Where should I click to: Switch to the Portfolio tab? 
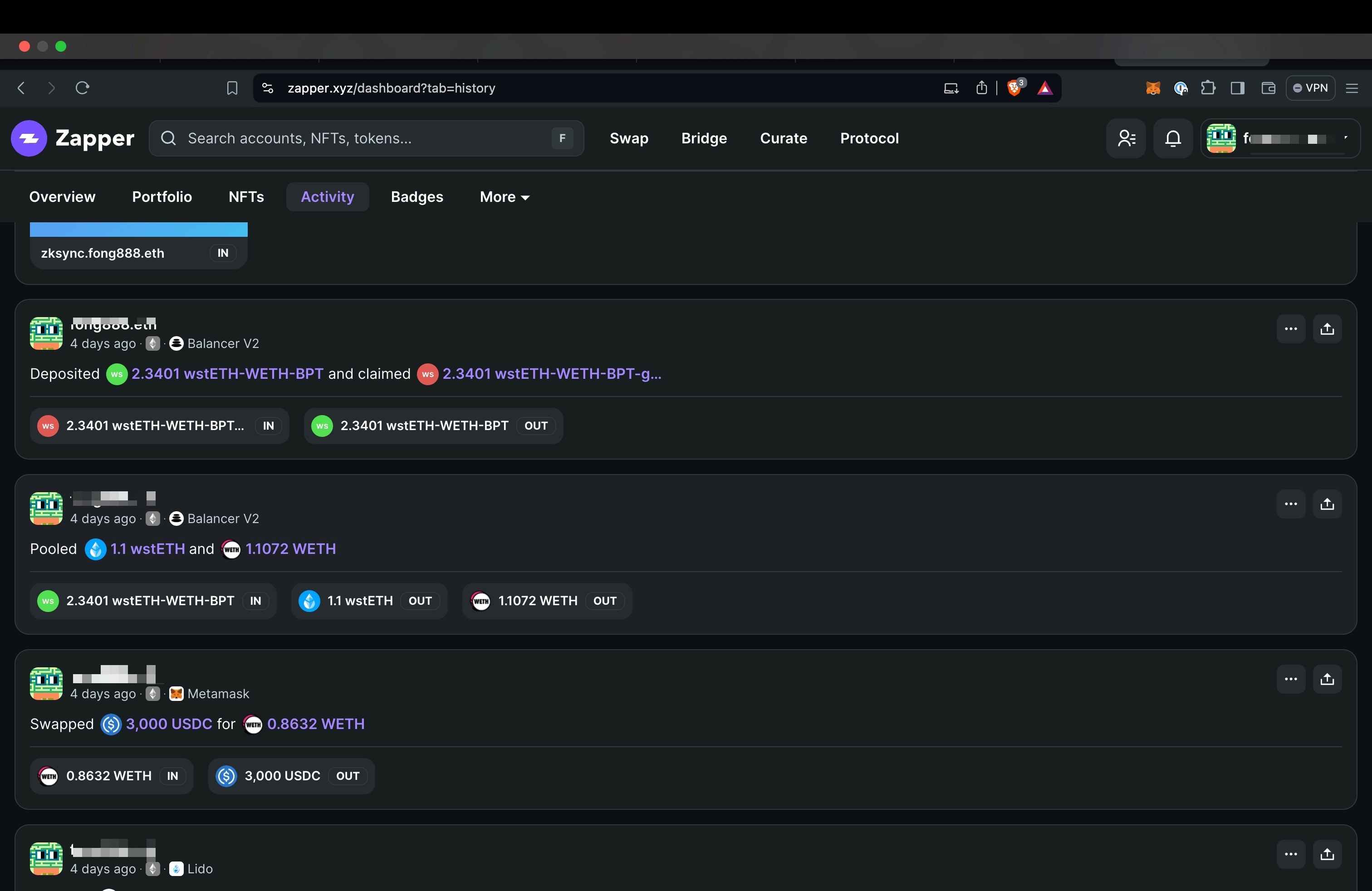[x=162, y=197]
